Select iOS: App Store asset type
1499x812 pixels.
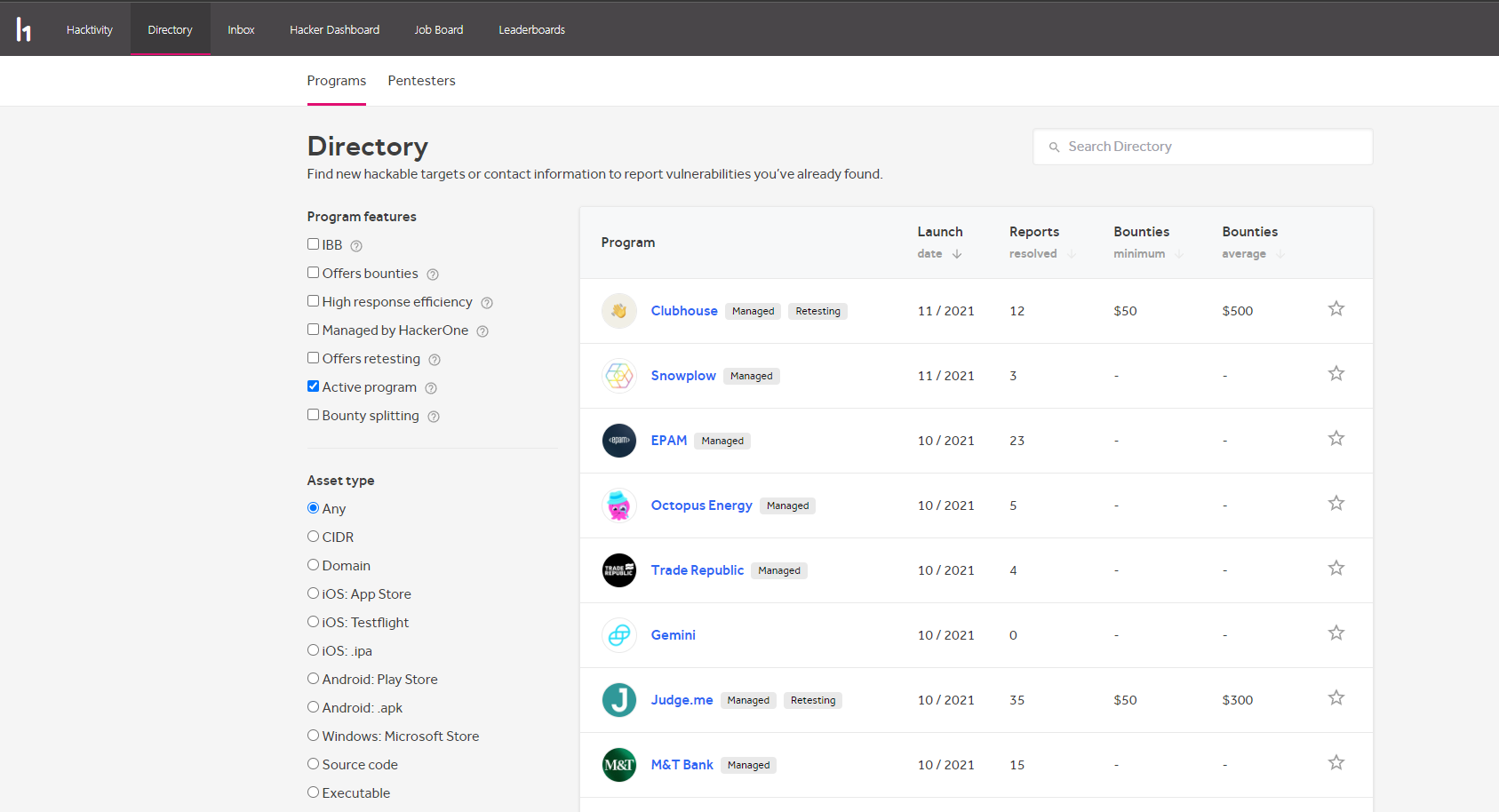[x=313, y=593]
